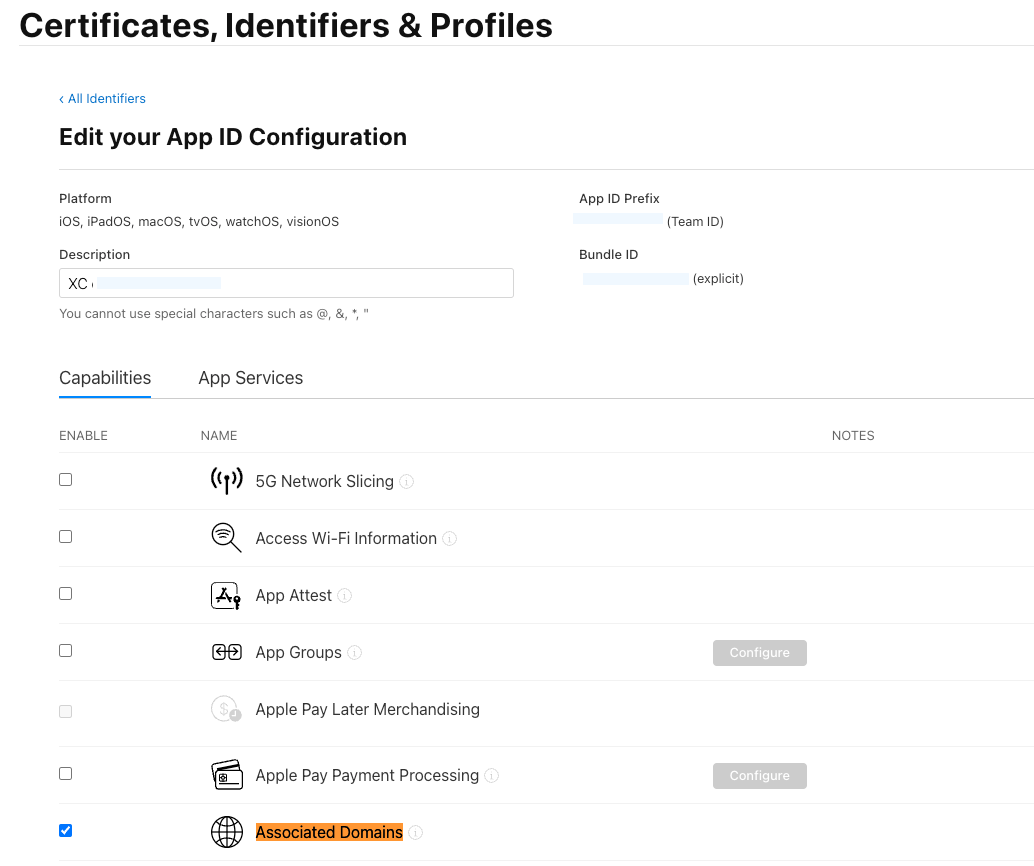Enable Apple Pay Payment Processing checkbox
This screenshot has width=1034, height=866.
click(65, 773)
